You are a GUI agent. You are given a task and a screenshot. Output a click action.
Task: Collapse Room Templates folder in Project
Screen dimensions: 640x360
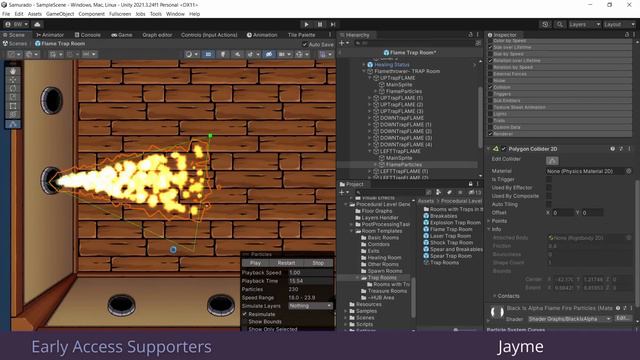click(x=352, y=231)
